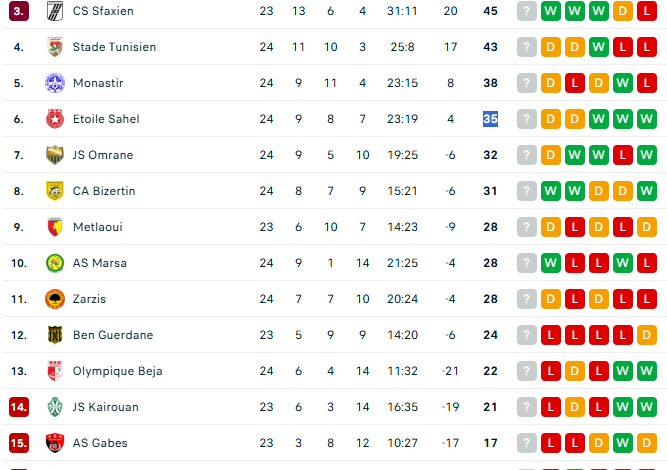The width and height of the screenshot is (667, 470).
Task: Click the Stade Tunisien team logo
Action: coord(55,47)
